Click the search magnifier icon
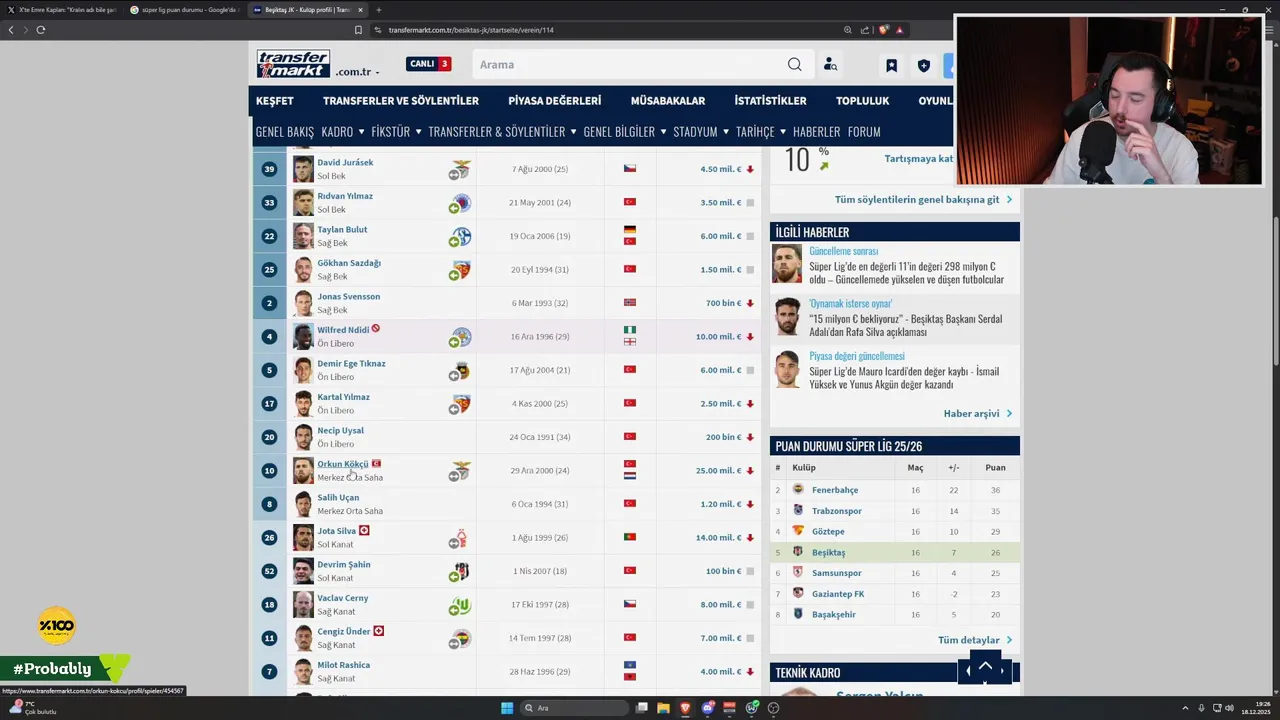Image resolution: width=1280 pixels, height=720 pixels. tap(794, 64)
